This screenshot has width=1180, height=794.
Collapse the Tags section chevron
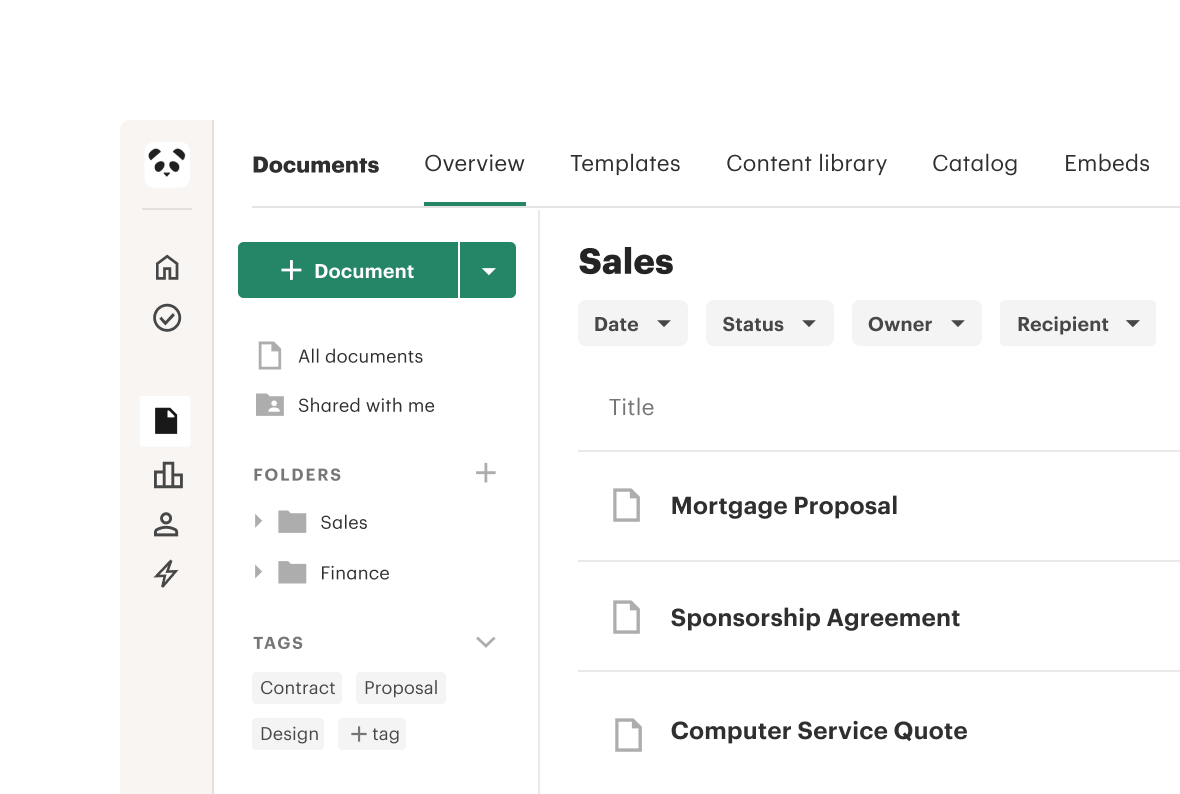486,642
